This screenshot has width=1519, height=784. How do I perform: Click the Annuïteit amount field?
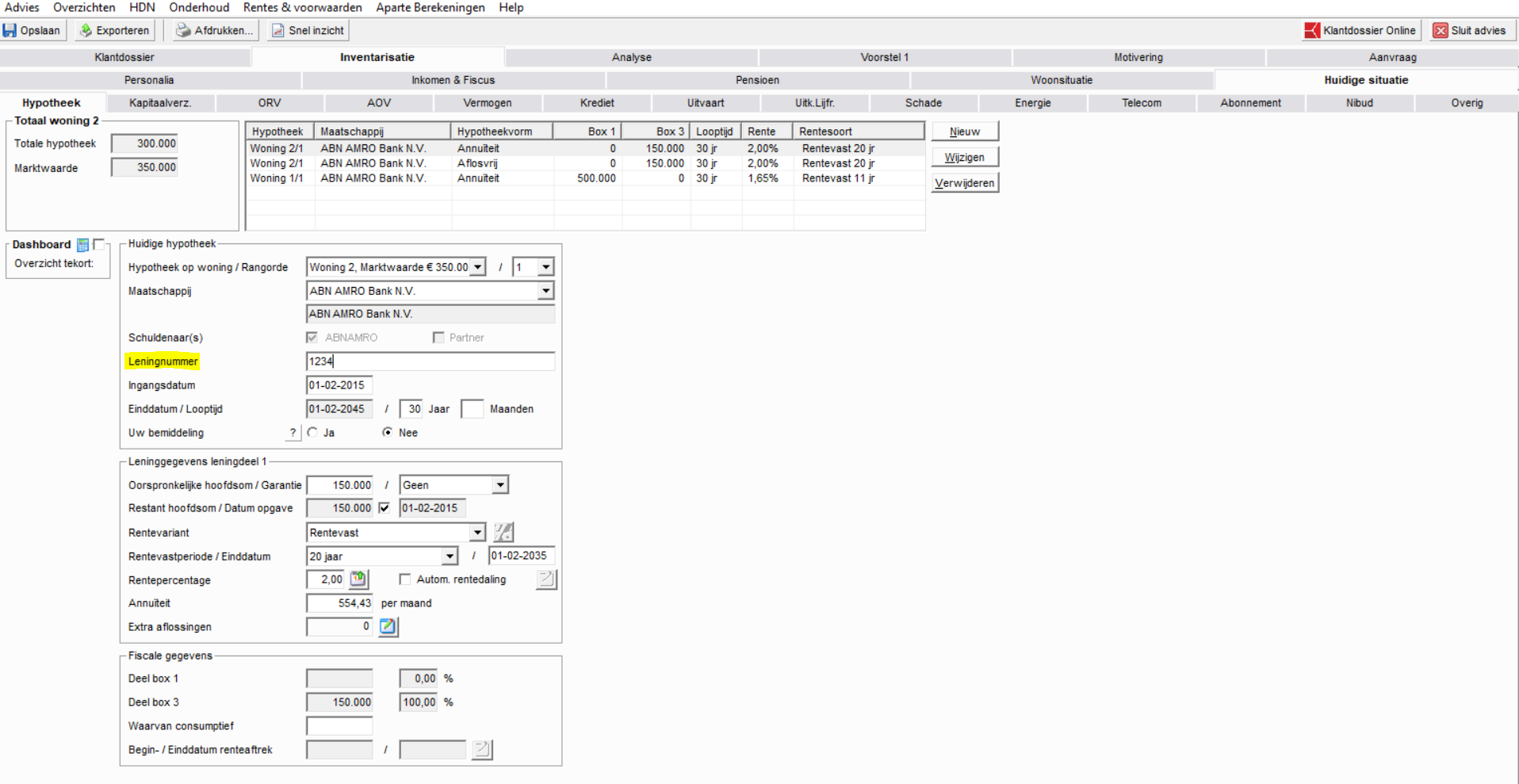tap(339, 603)
